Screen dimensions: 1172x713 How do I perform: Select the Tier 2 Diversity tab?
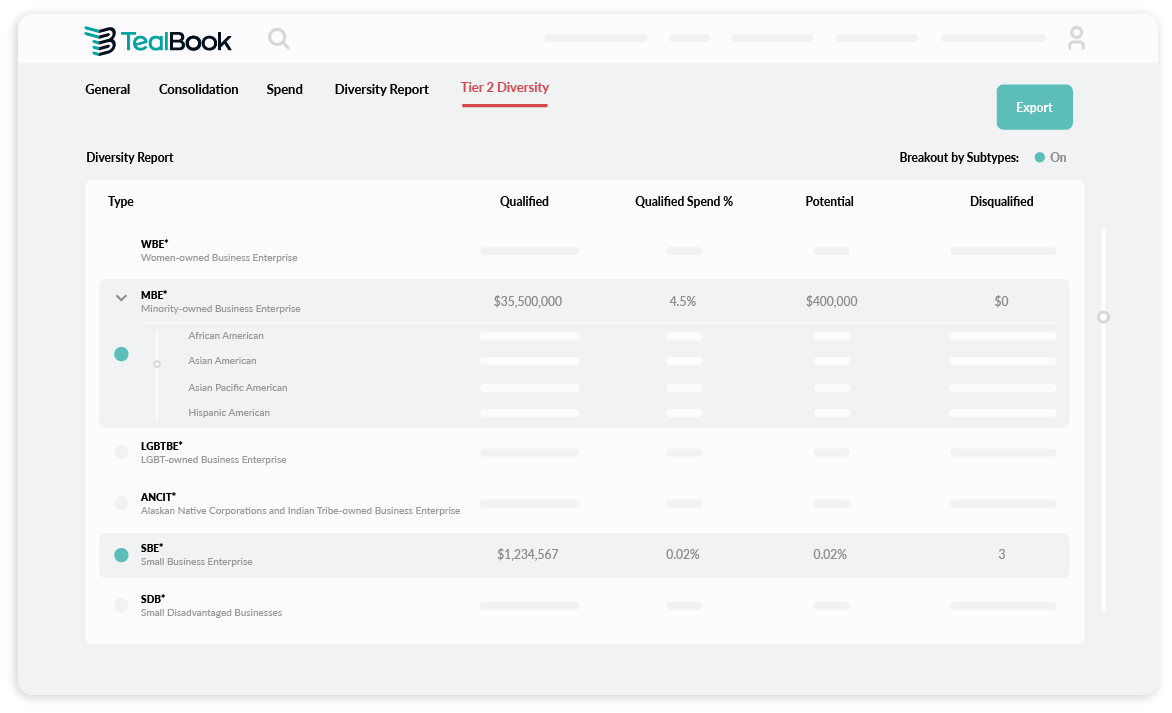[504, 87]
